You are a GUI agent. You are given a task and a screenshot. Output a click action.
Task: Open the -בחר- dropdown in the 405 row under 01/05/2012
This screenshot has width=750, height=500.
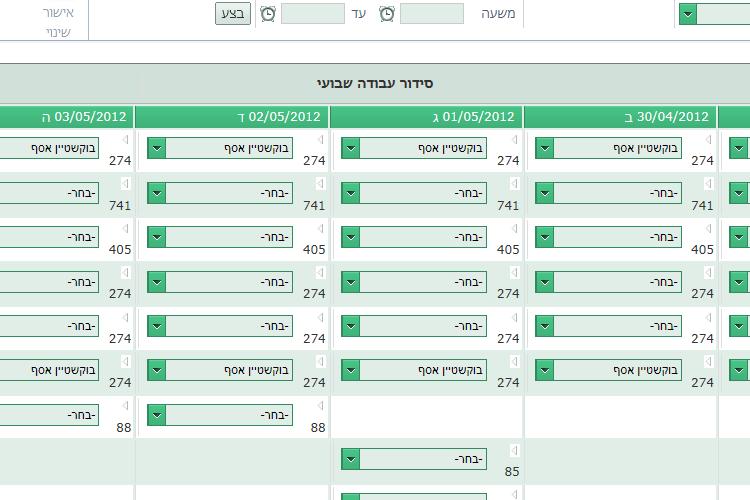click(350, 237)
